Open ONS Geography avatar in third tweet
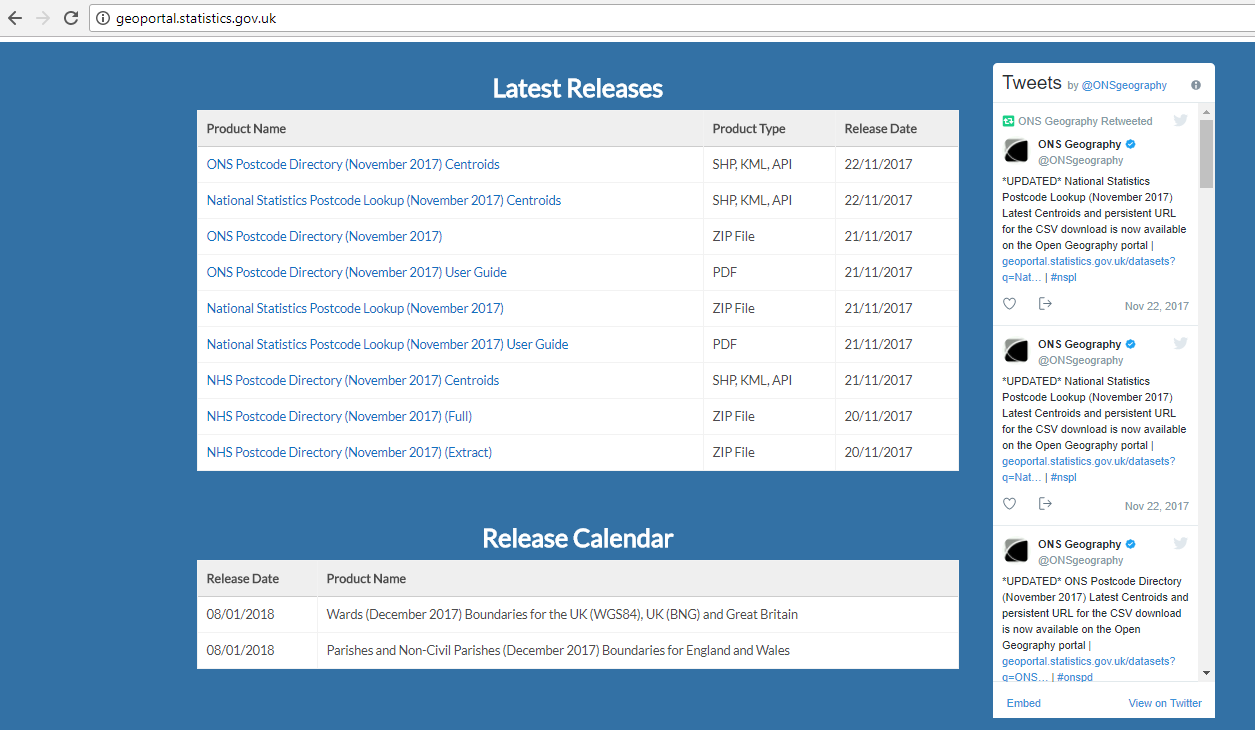Image resolution: width=1255 pixels, height=730 pixels. coord(1016,551)
